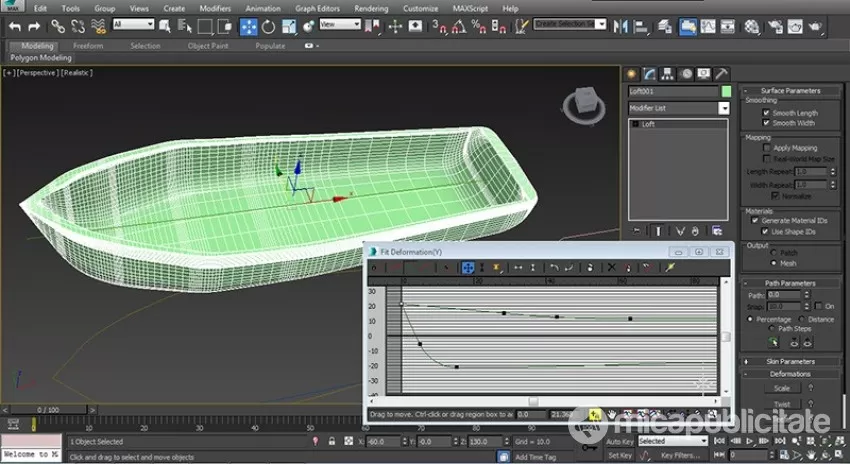850x464 pixels.
Task: Redo the last undone action
Action: pyautogui.click(x=34, y=26)
